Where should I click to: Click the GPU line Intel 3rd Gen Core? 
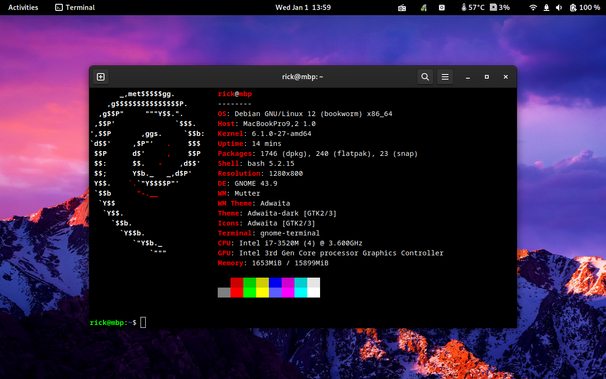click(330, 253)
